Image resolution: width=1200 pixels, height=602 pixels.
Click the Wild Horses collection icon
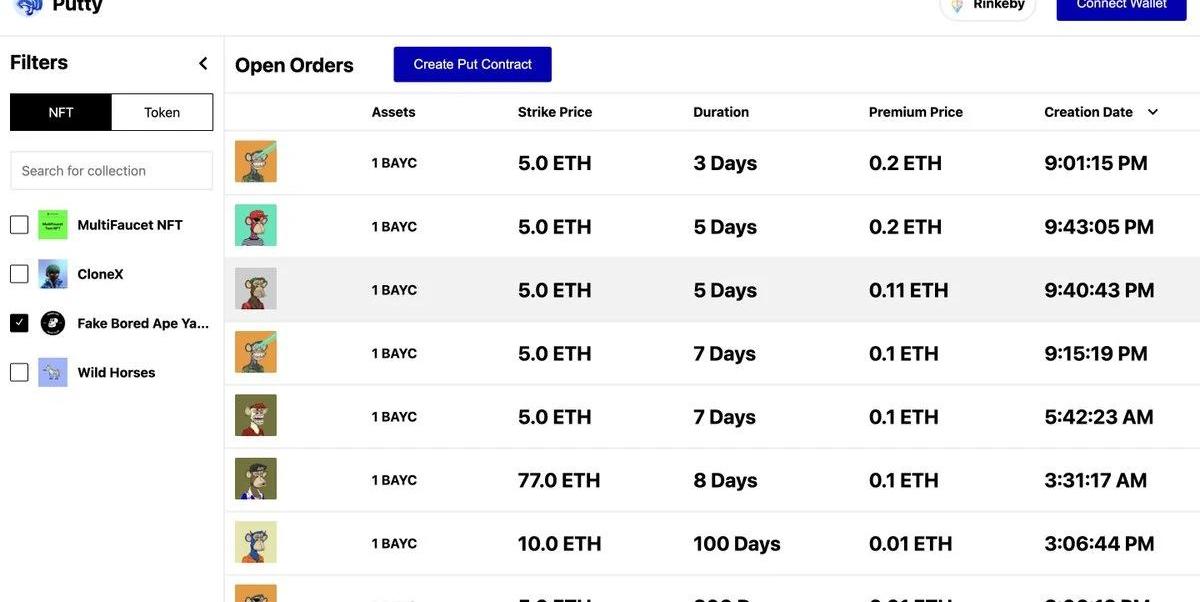tap(53, 372)
